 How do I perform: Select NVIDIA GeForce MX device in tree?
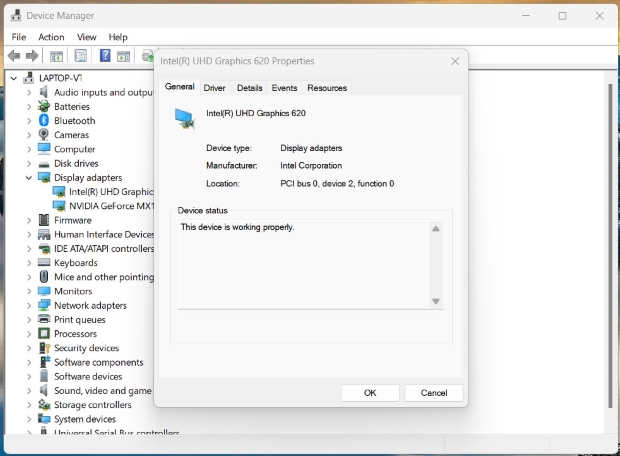tap(111, 206)
